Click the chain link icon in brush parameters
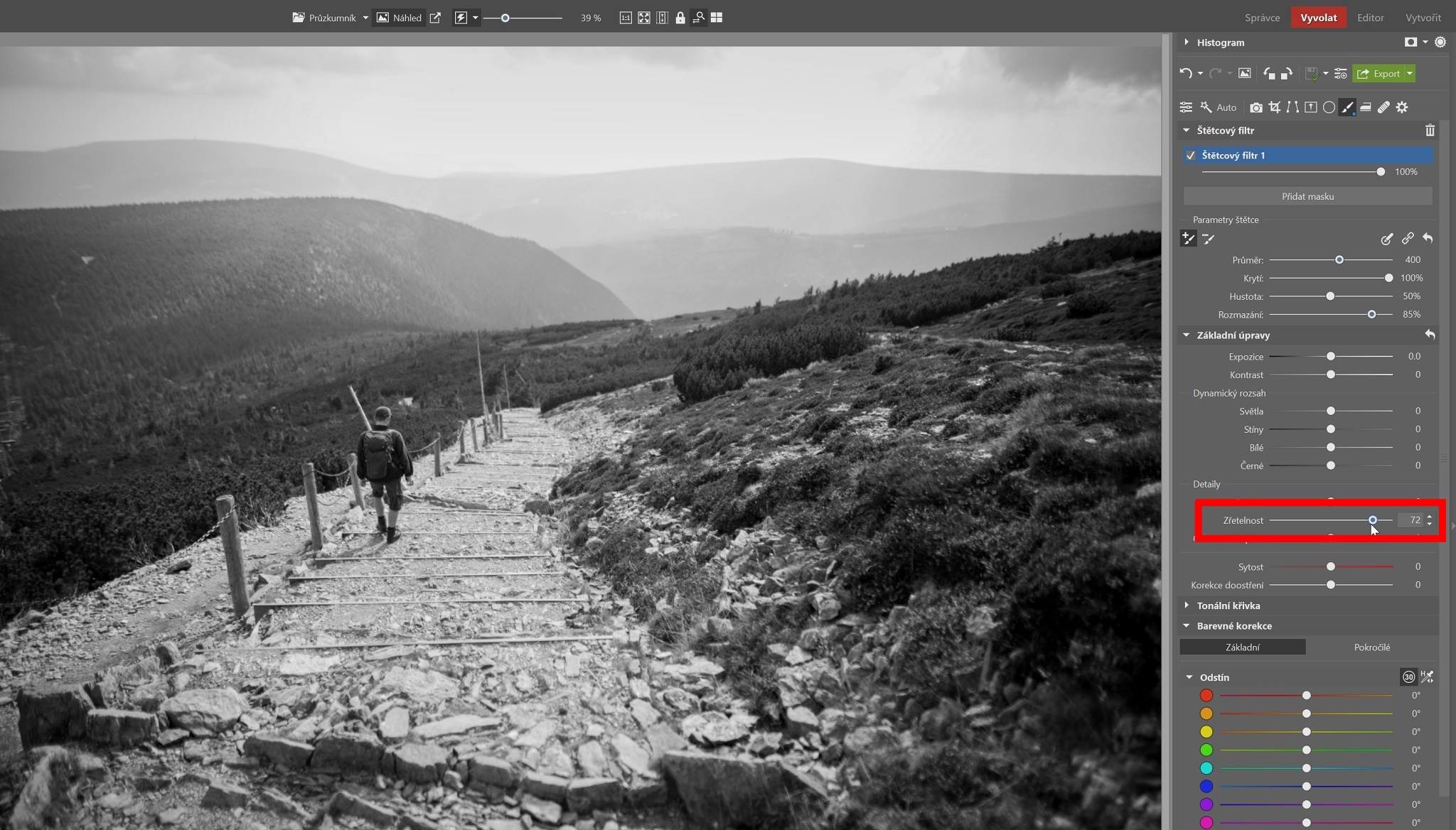Screen dimensions: 1456x830 [x=1408, y=239]
